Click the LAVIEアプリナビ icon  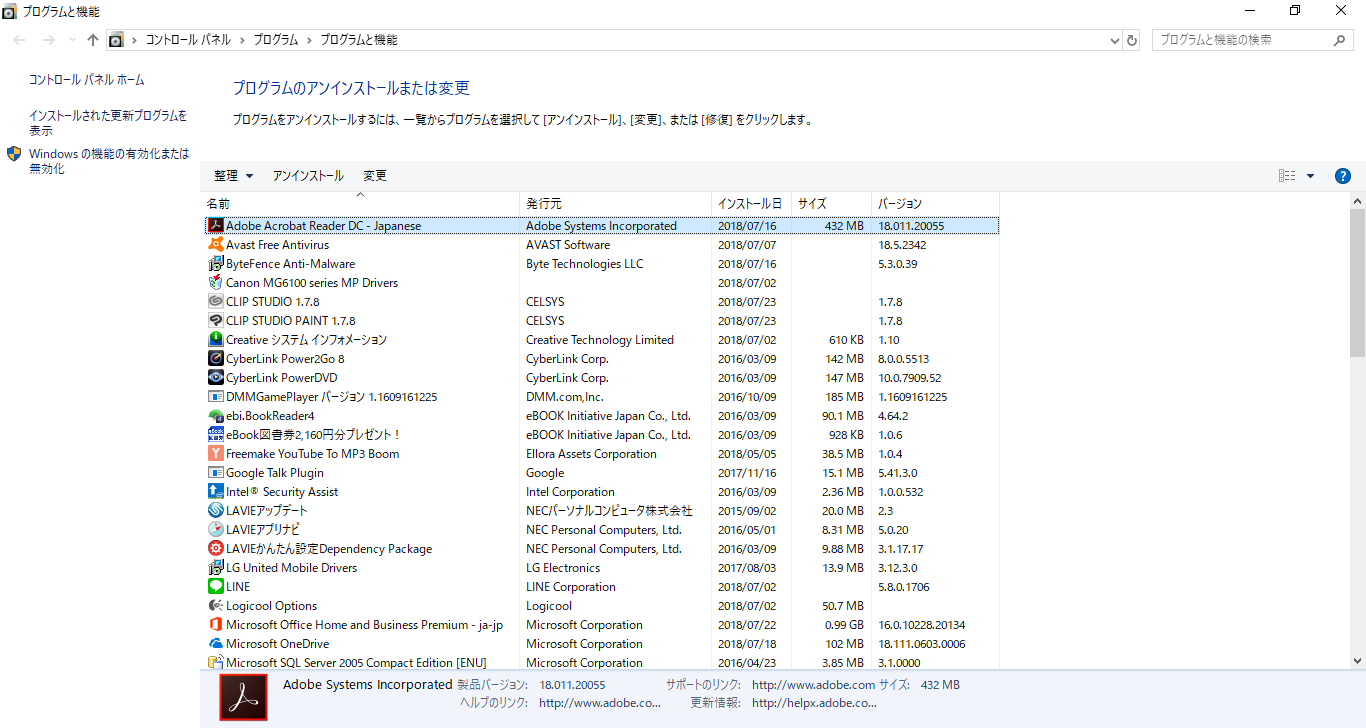point(215,530)
